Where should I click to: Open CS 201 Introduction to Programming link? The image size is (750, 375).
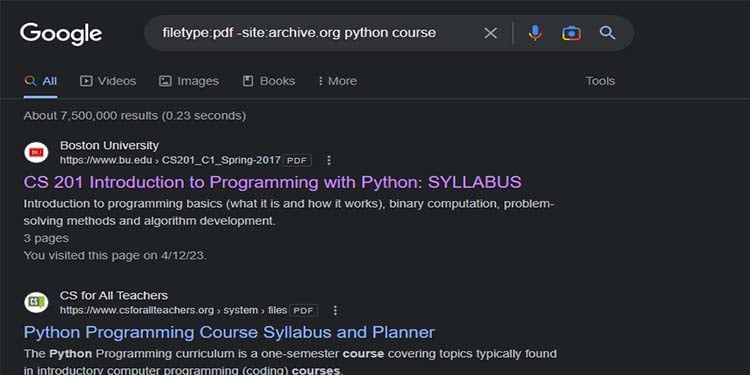coord(272,182)
